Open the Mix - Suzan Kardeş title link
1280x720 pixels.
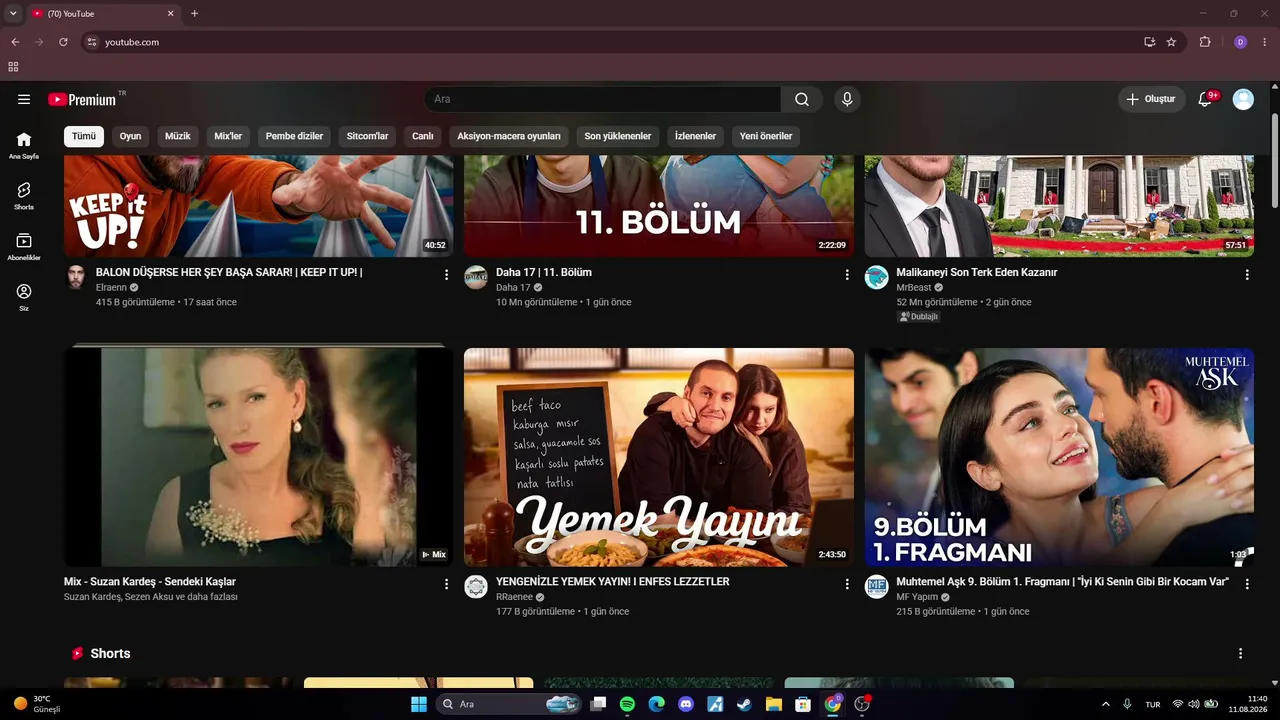click(150, 581)
